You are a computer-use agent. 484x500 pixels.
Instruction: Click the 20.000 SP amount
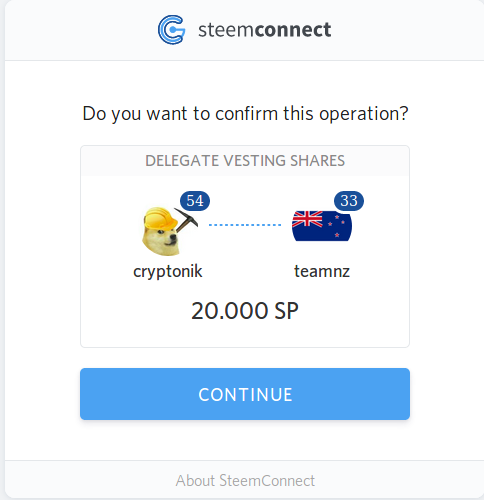(245, 311)
